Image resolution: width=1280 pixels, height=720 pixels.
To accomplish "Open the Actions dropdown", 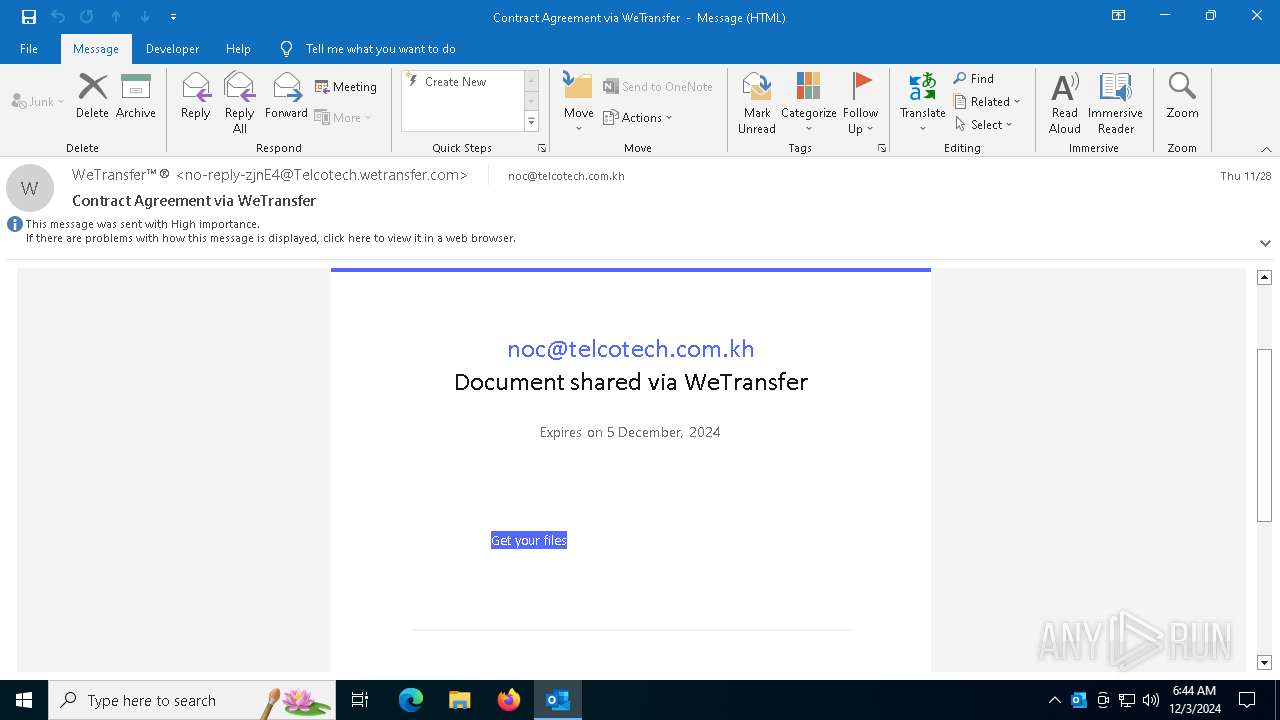I will (638, 118).
